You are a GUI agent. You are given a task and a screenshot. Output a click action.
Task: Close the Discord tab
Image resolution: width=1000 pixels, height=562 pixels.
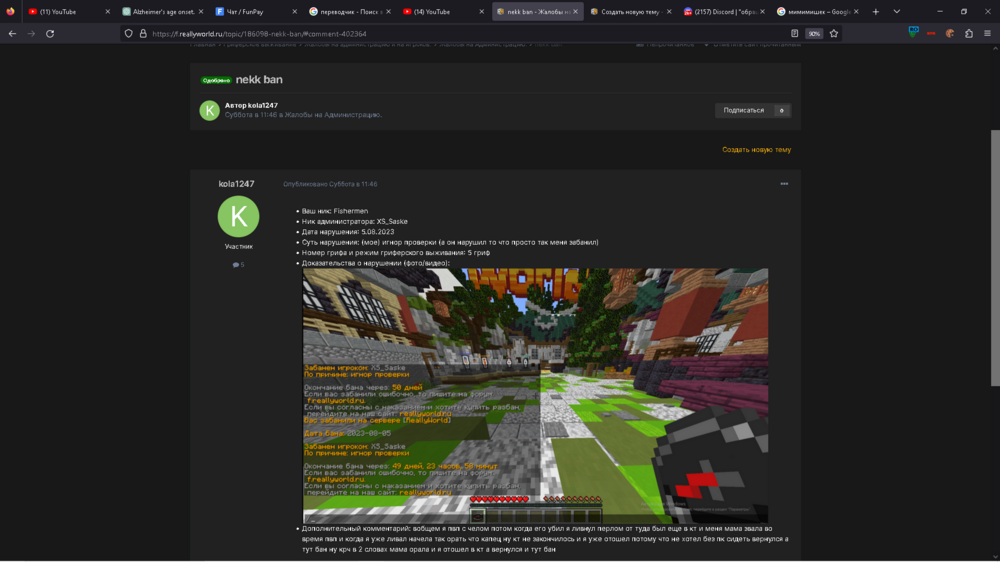tap(762, 11)
